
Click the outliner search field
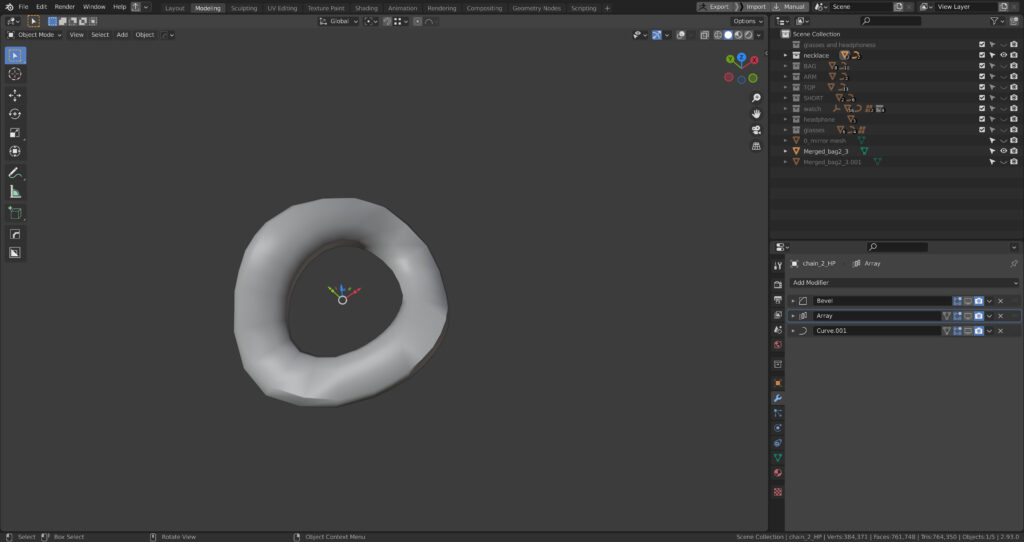[x=890, y=21]
